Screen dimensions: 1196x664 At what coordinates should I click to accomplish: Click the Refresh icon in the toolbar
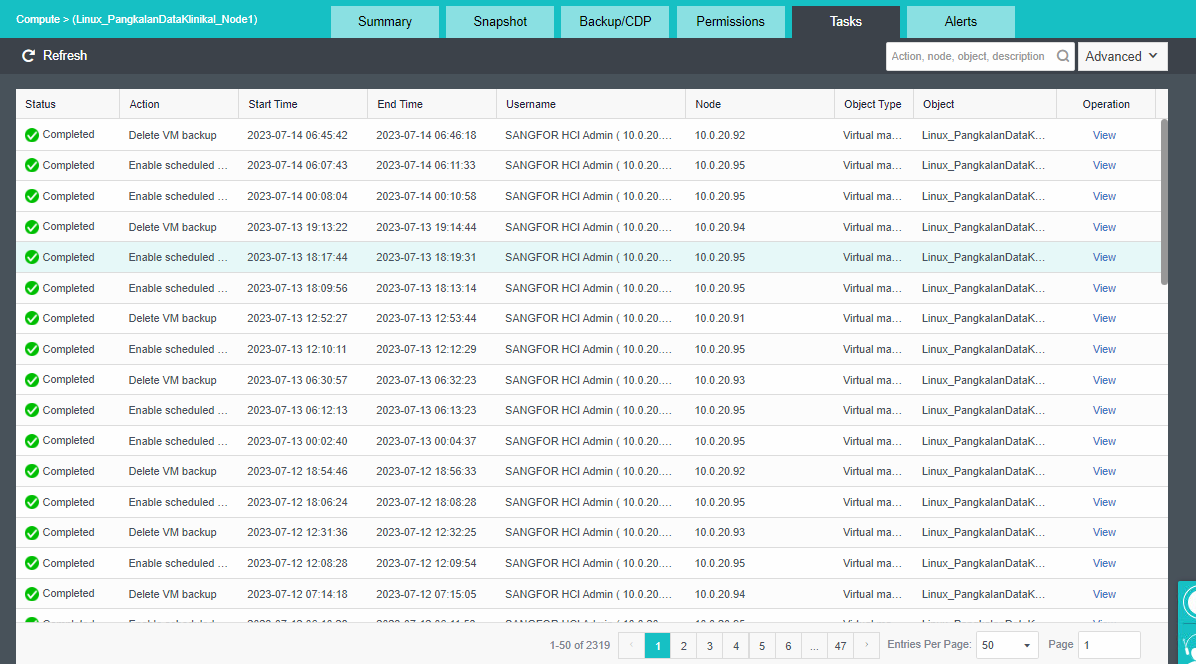29,56
